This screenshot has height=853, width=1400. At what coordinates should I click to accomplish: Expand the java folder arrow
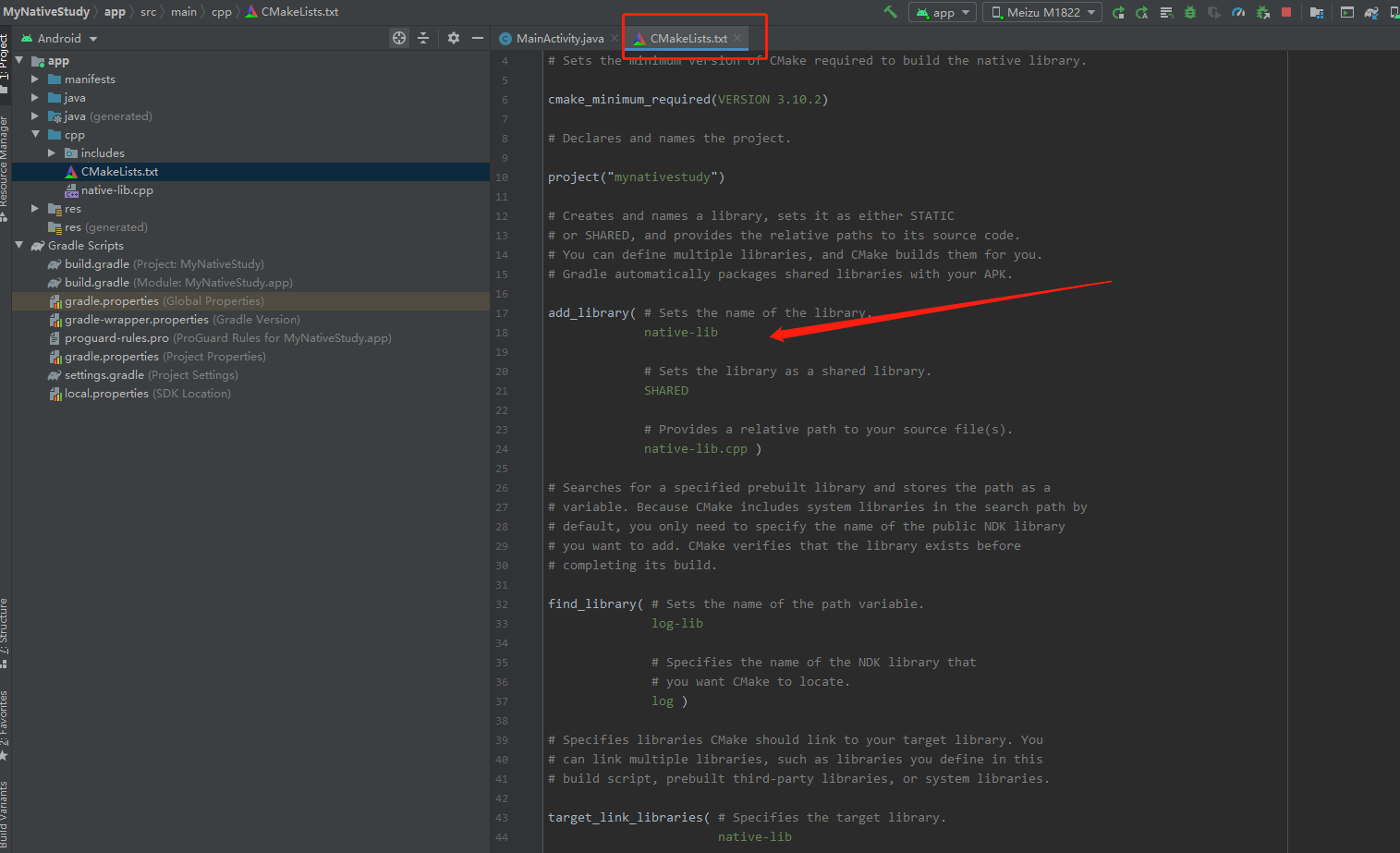(x=35, y=97)
